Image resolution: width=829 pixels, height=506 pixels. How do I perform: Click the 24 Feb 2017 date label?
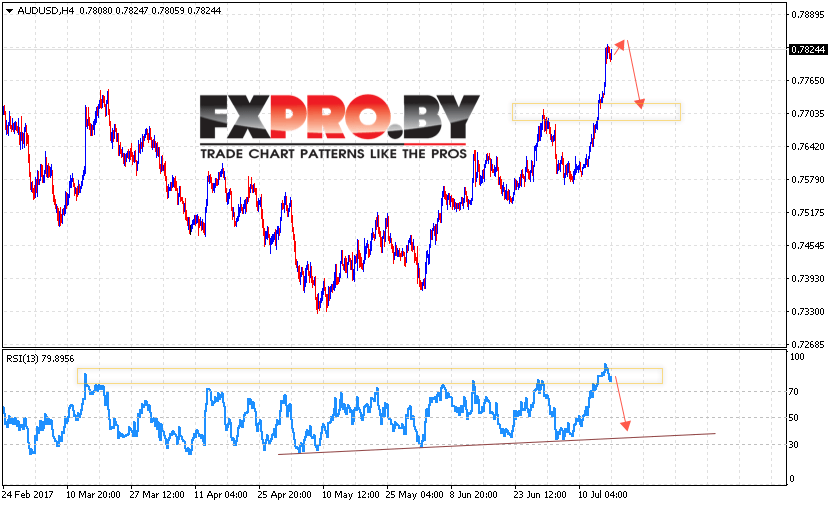[x=28, y=495]
